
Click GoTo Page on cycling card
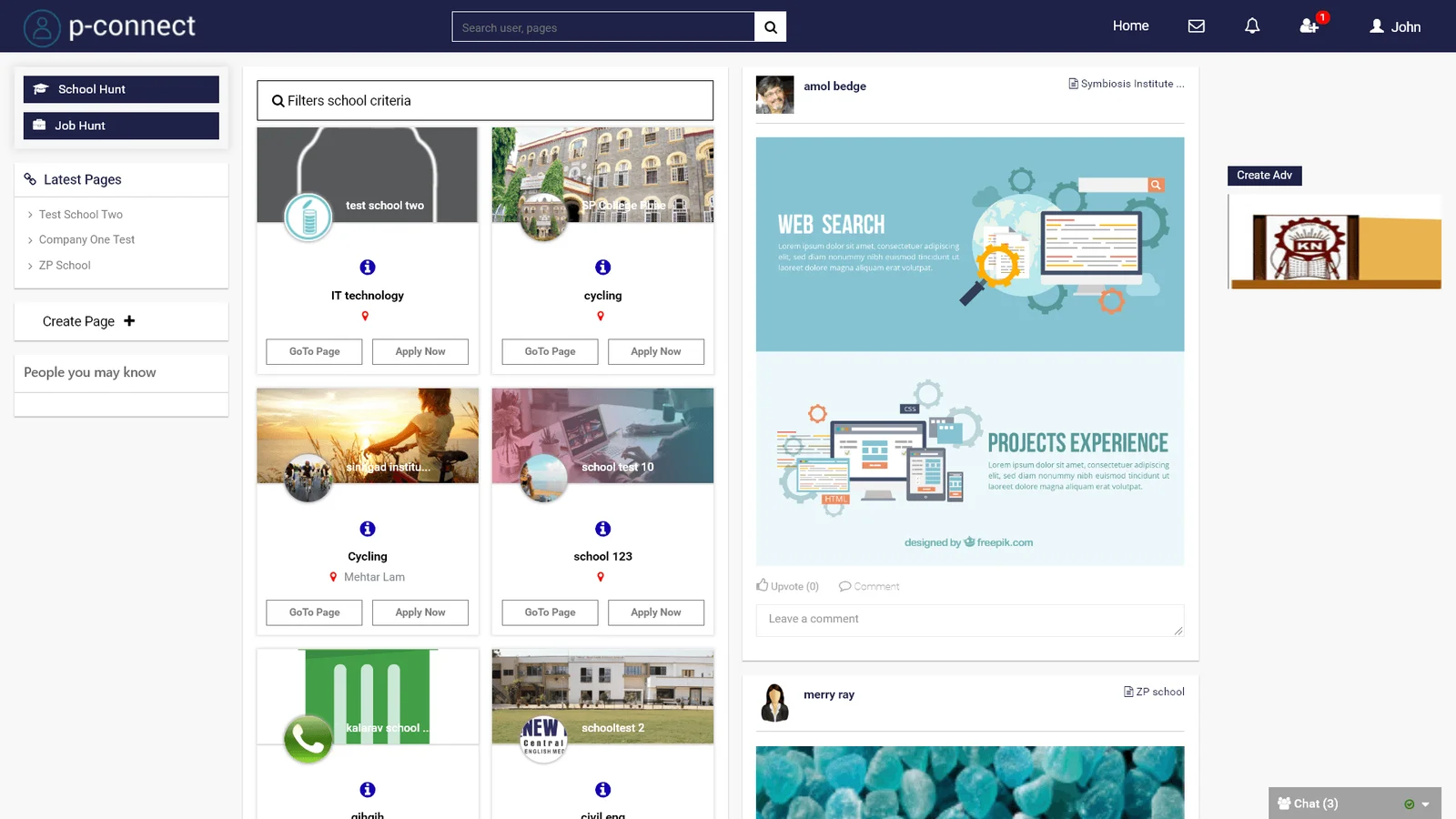tap(550, 351)
